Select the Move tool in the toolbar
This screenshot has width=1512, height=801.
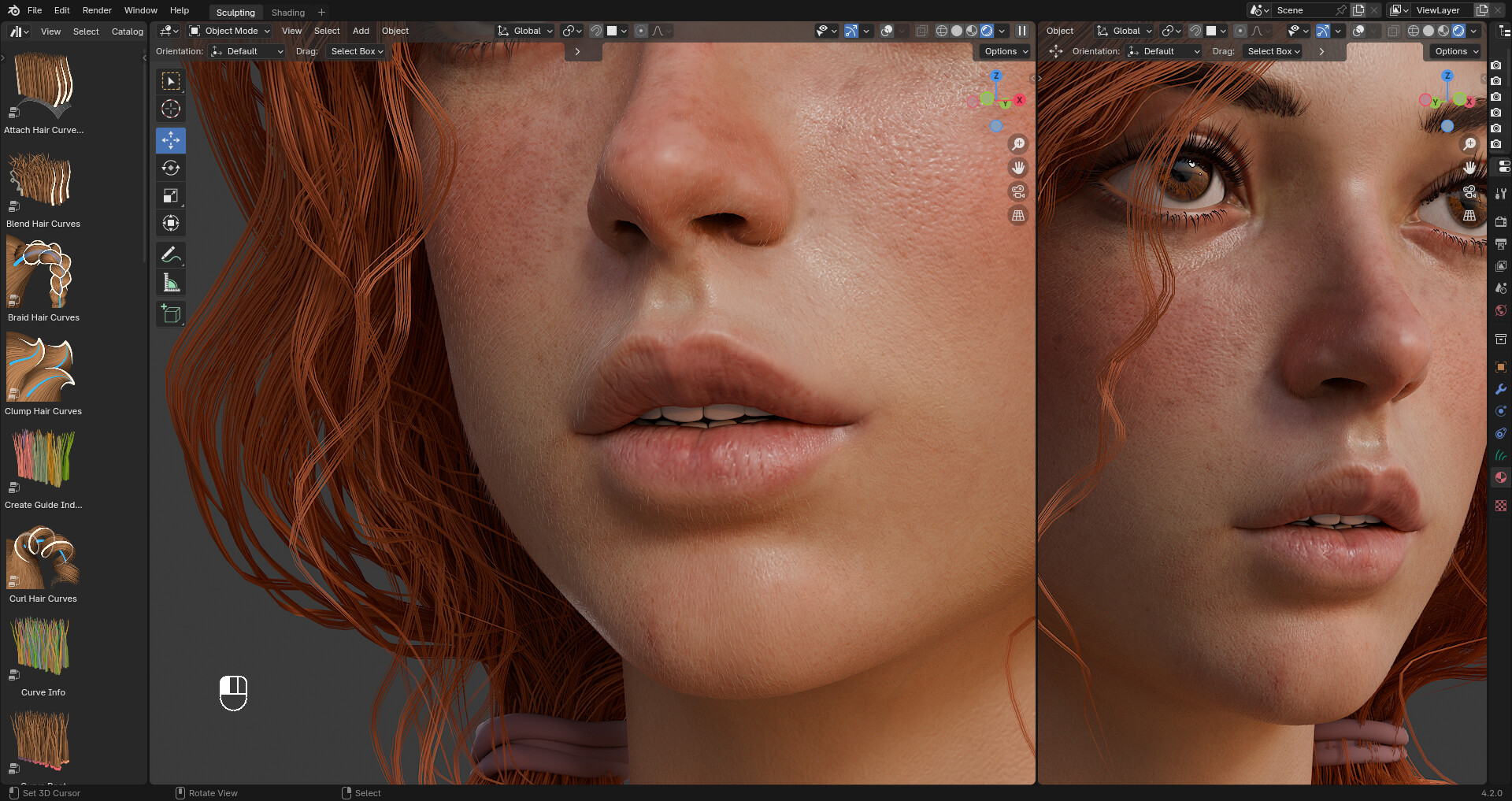click(x=171, y=140)
